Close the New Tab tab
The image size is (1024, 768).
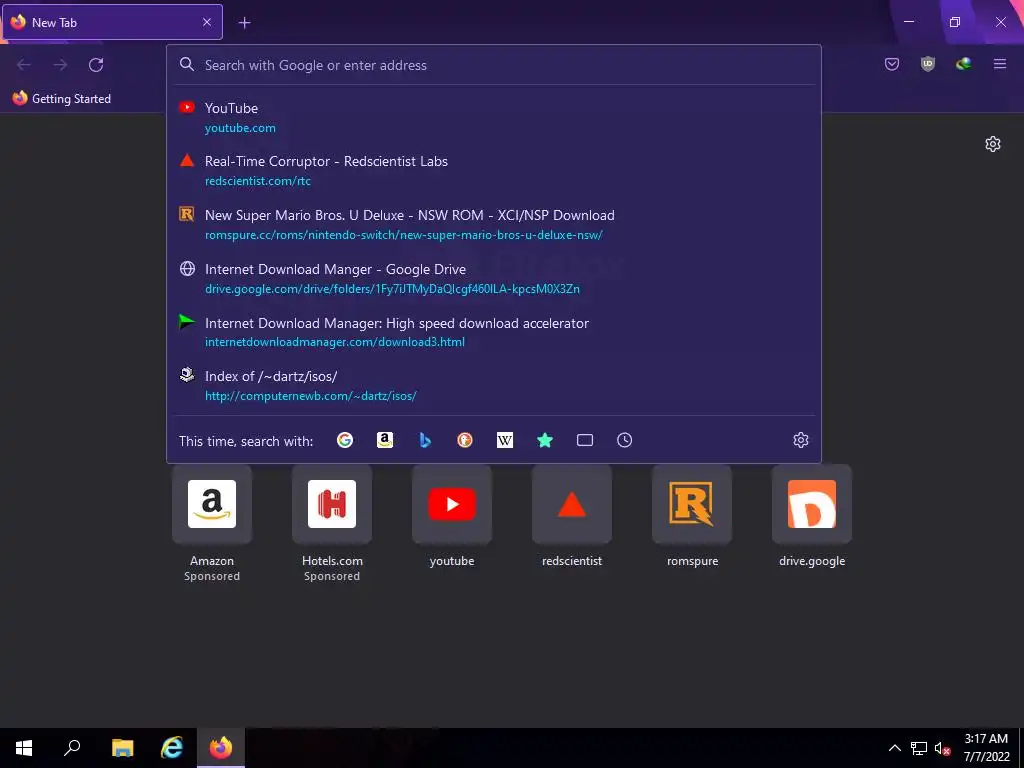pyautogui.click(x=206, y=22)
